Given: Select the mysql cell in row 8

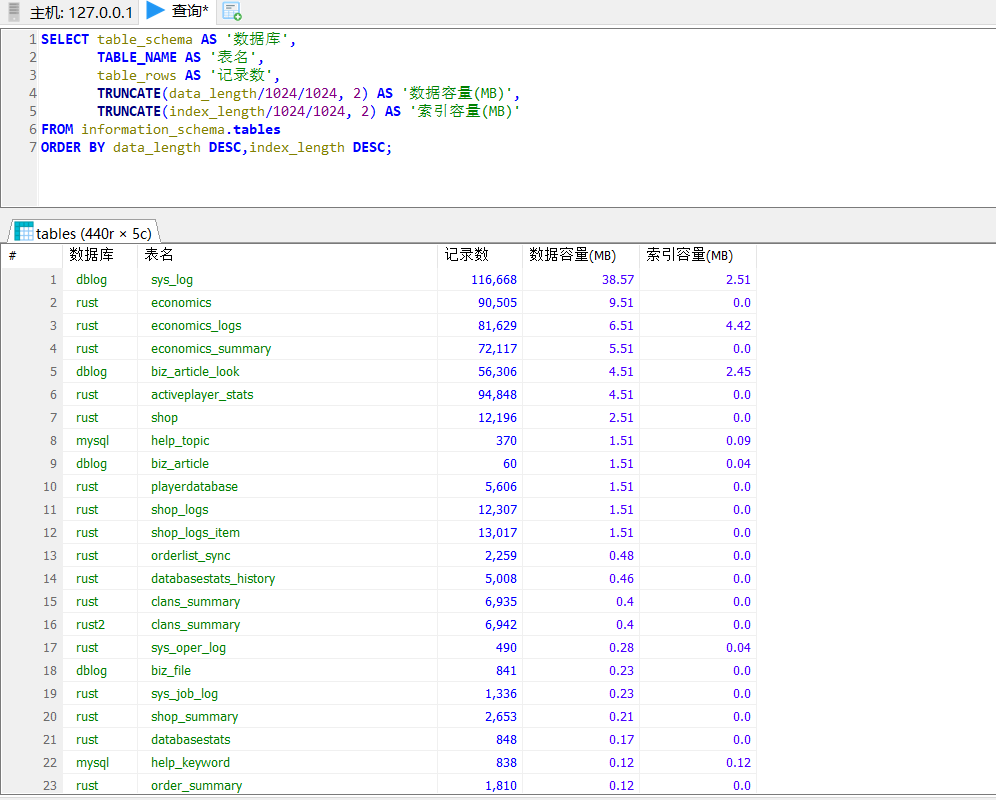Looking at the screenshot, I should [x=100, y=440].
